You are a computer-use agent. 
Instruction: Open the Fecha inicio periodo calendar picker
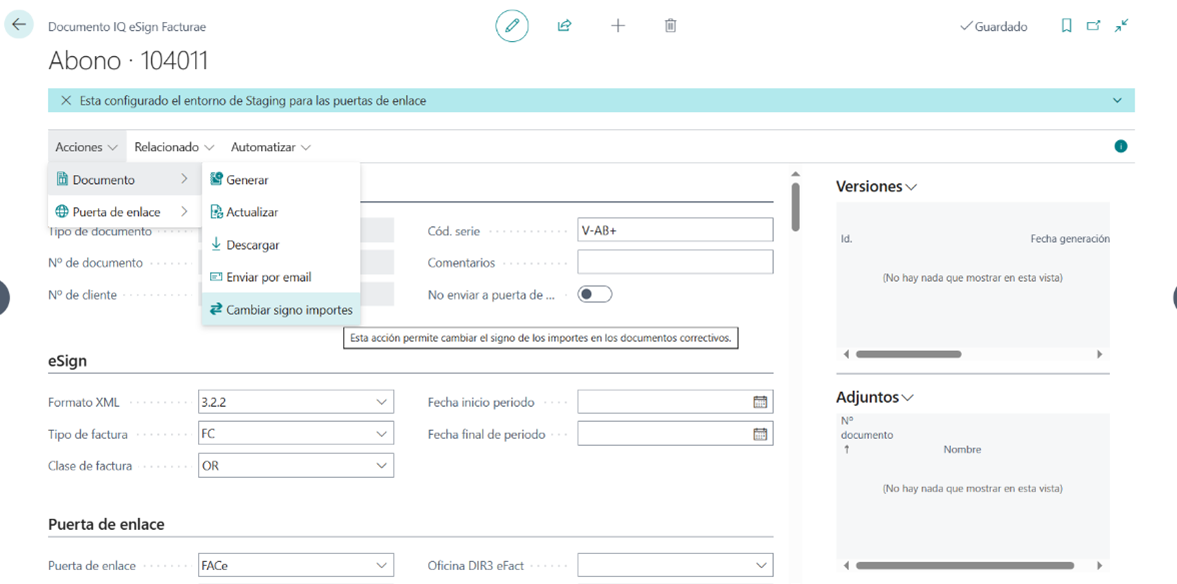tap(760, 402)
